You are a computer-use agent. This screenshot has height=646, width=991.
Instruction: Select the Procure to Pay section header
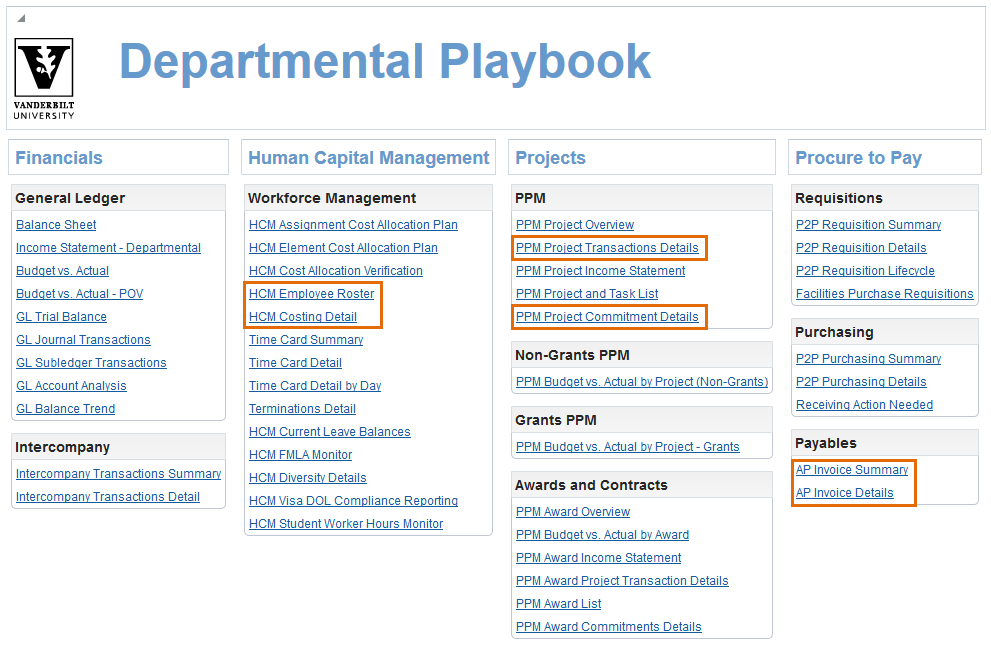(x=858, y=158)
